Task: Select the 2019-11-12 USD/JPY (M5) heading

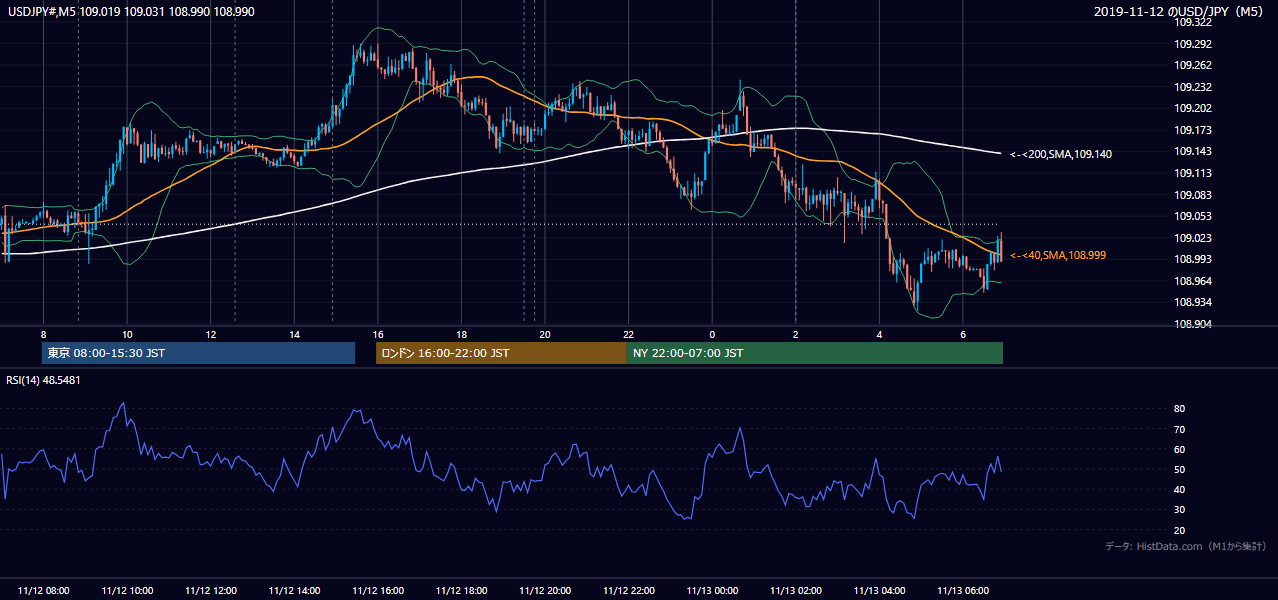Action: [1180, 12]
